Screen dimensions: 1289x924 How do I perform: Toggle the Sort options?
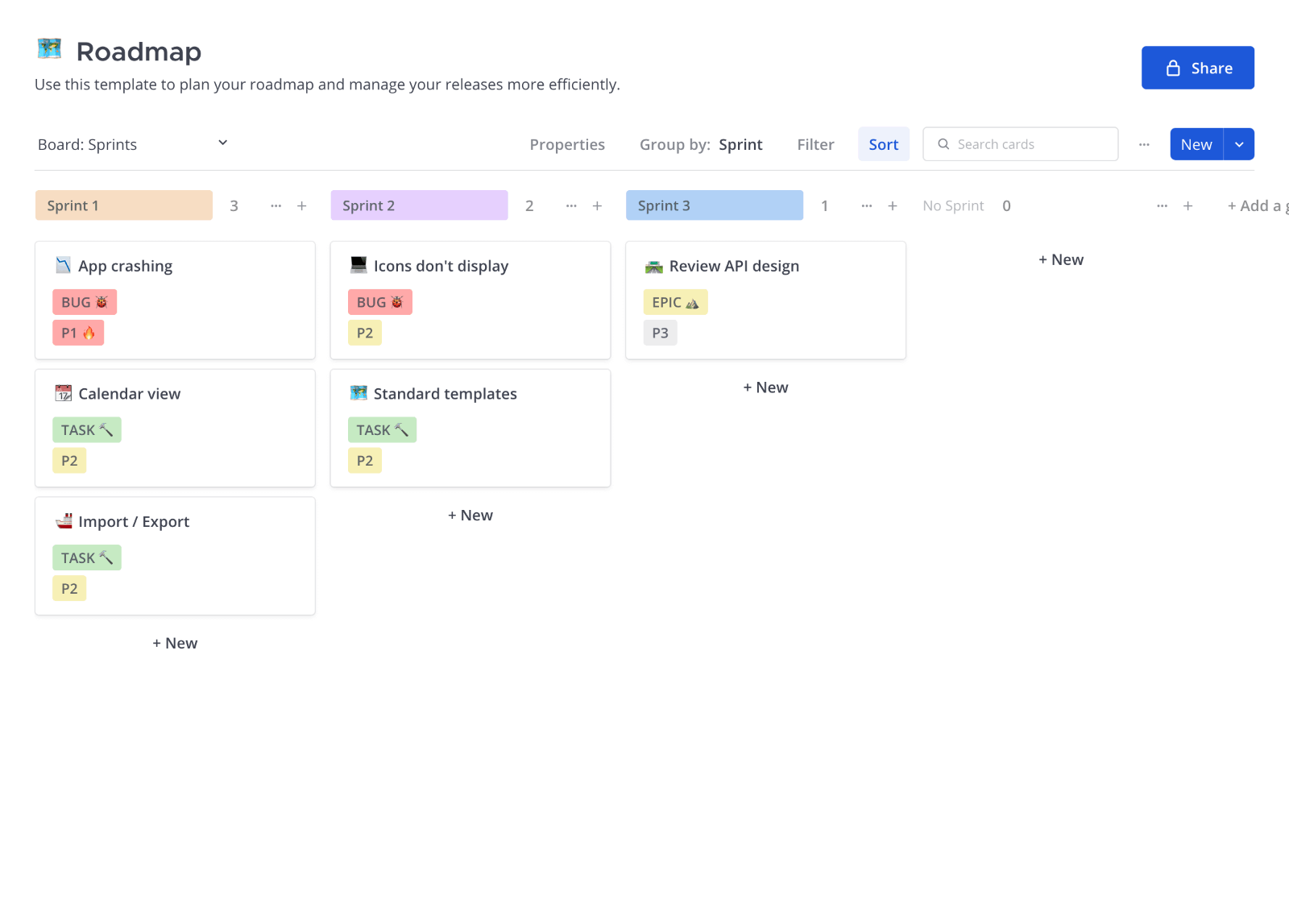coord(884,145)
